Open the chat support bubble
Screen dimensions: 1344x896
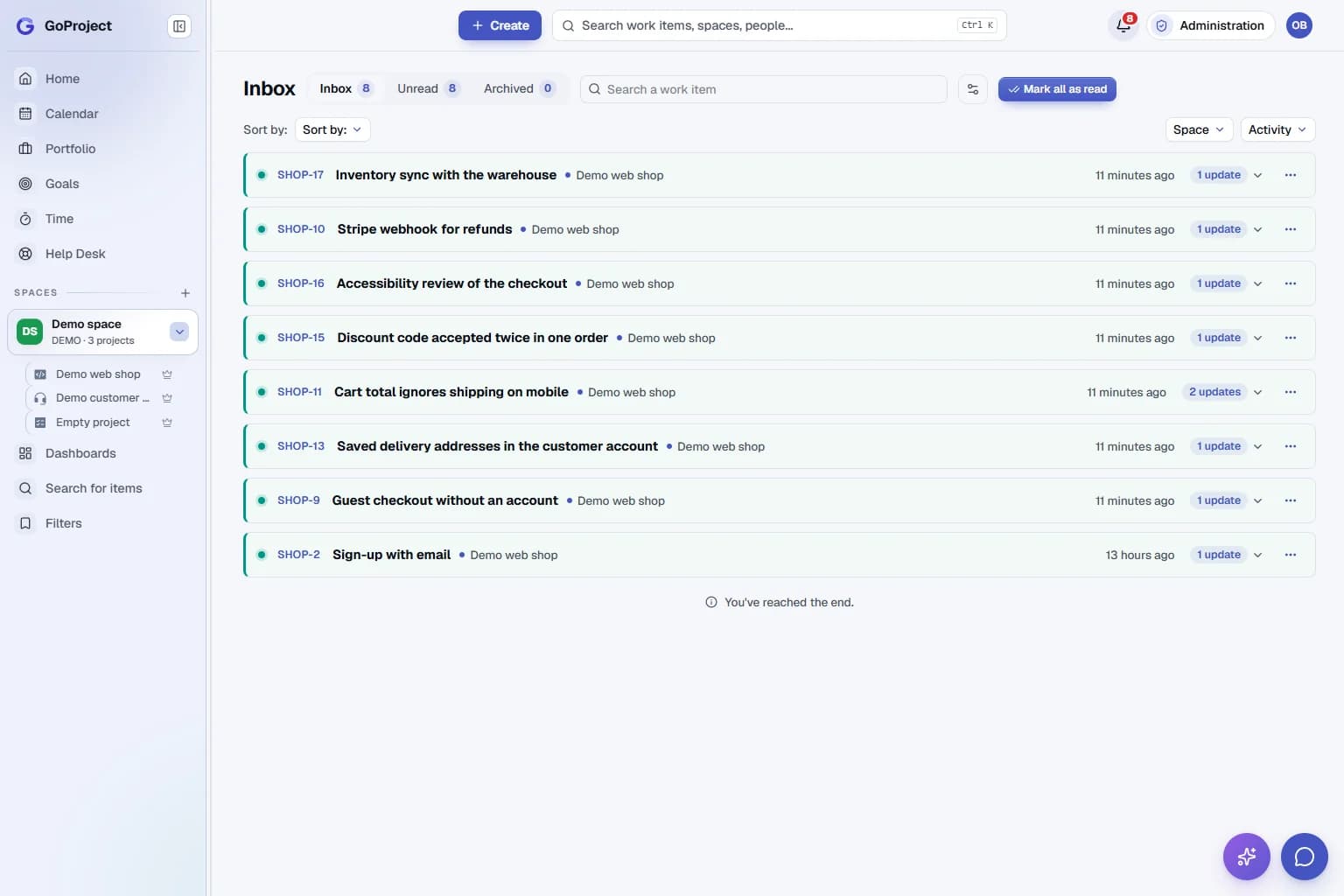coord(1305,857)
